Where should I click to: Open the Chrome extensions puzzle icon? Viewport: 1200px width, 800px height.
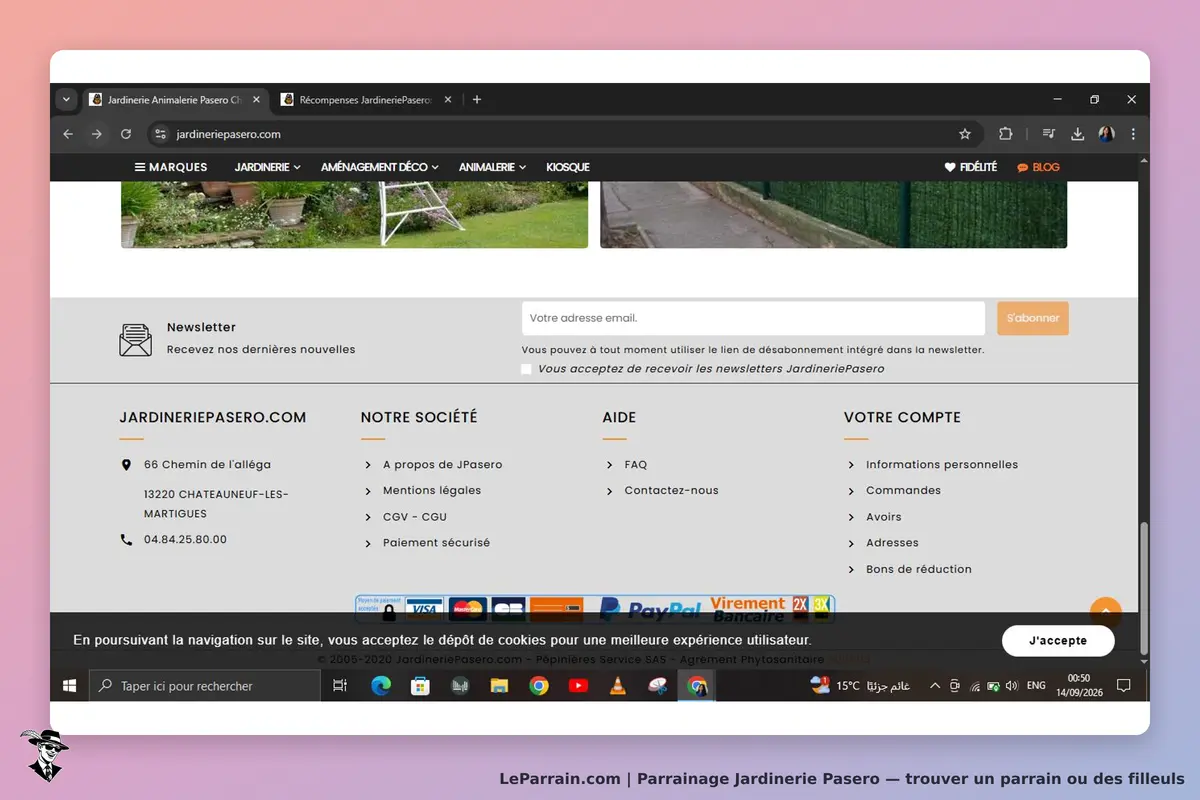[x=1006, y=134]
